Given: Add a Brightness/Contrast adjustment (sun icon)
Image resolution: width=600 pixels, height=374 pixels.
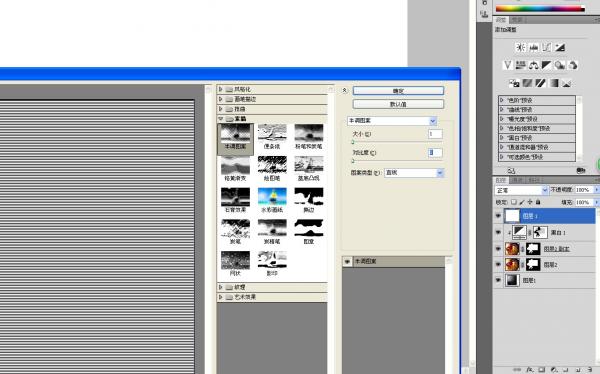Looking at the screenshot, I should tap(520, 47).
